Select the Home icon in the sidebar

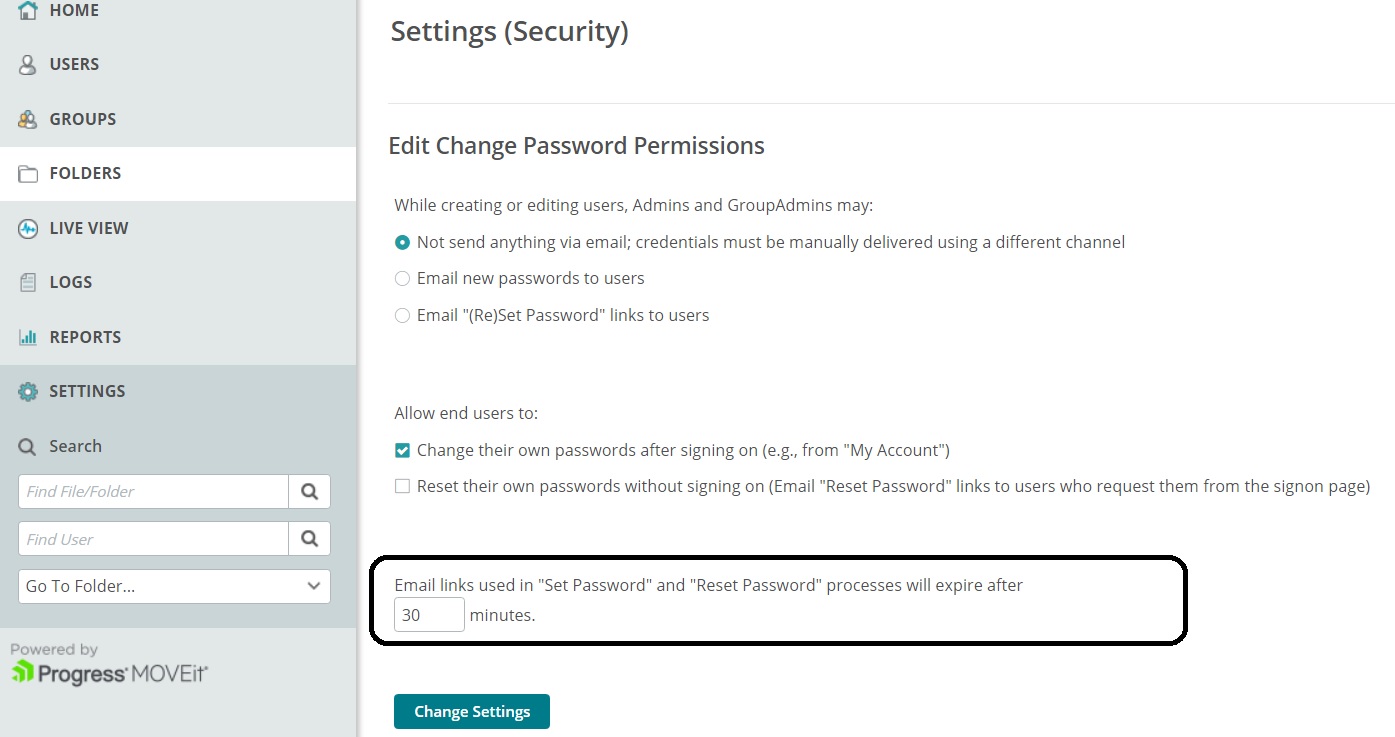27,10
